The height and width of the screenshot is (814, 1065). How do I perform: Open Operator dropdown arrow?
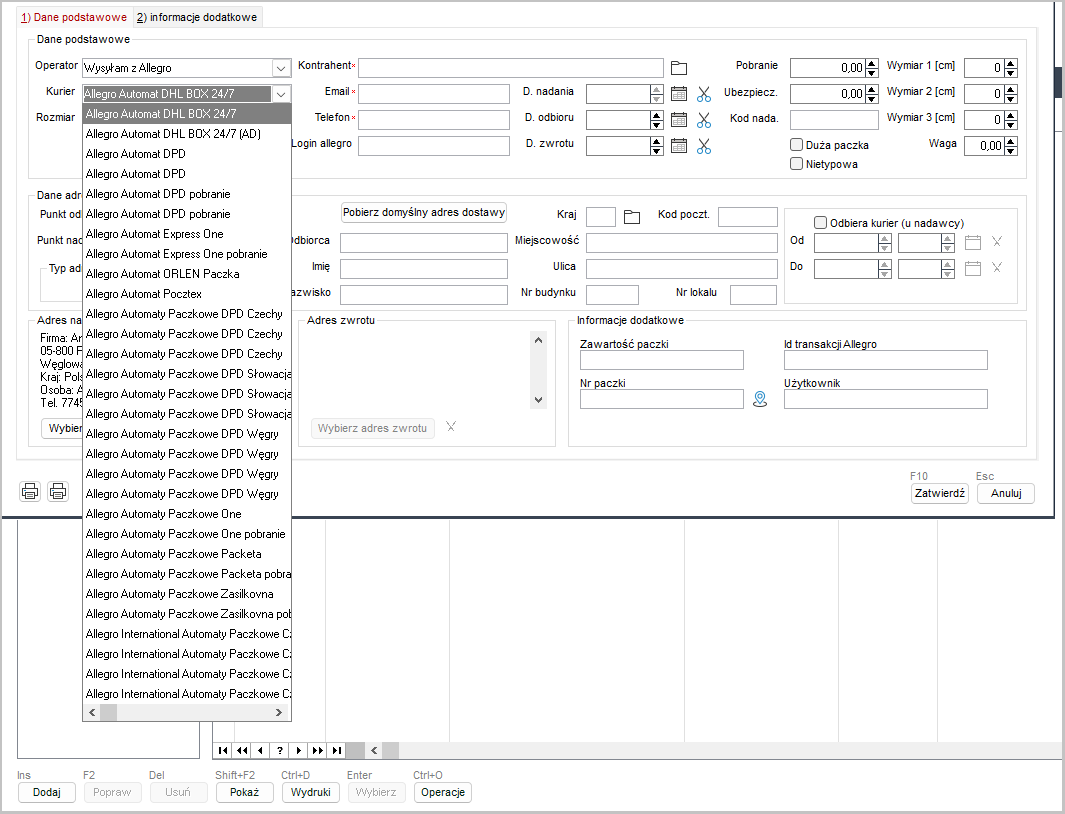281,68
